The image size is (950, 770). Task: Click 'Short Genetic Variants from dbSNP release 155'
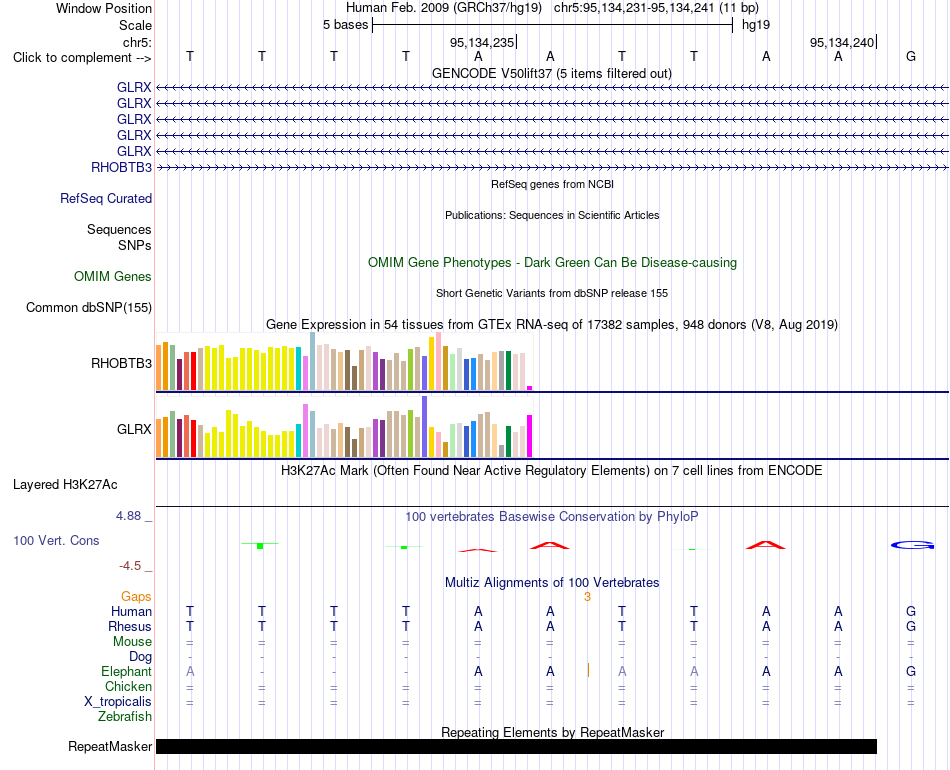pos(552,293)
